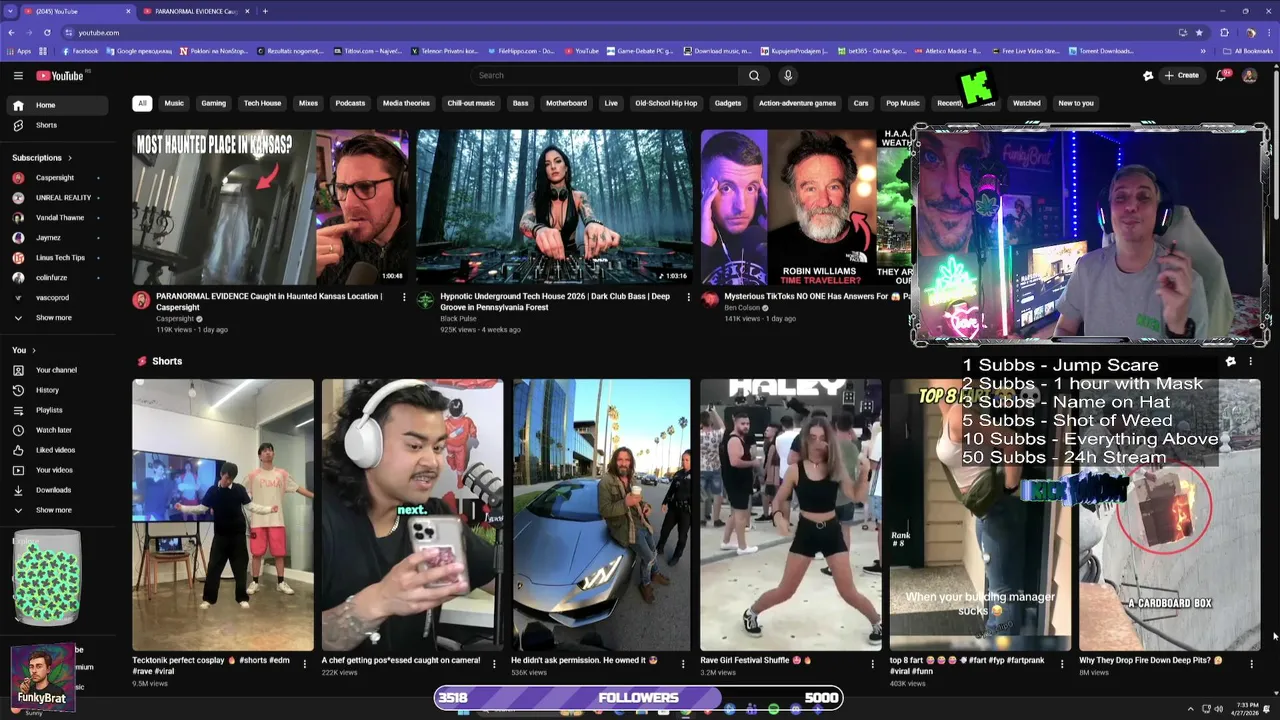Image resolution: width=1280 pixels, height=720 pixels.
Task: Click the YouTube search input field
Action: [605, 75]
